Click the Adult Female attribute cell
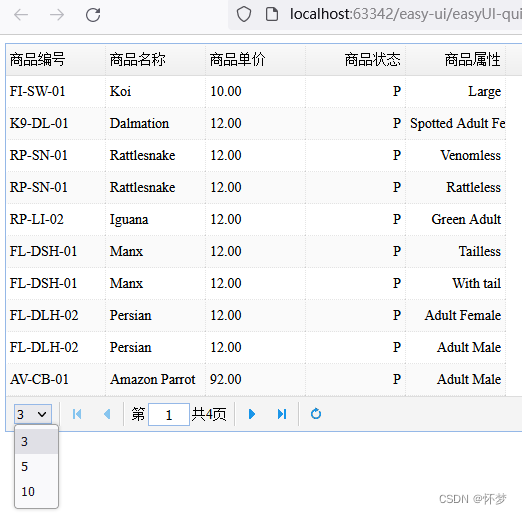This screenshot has width=522, height=514. 455,315
